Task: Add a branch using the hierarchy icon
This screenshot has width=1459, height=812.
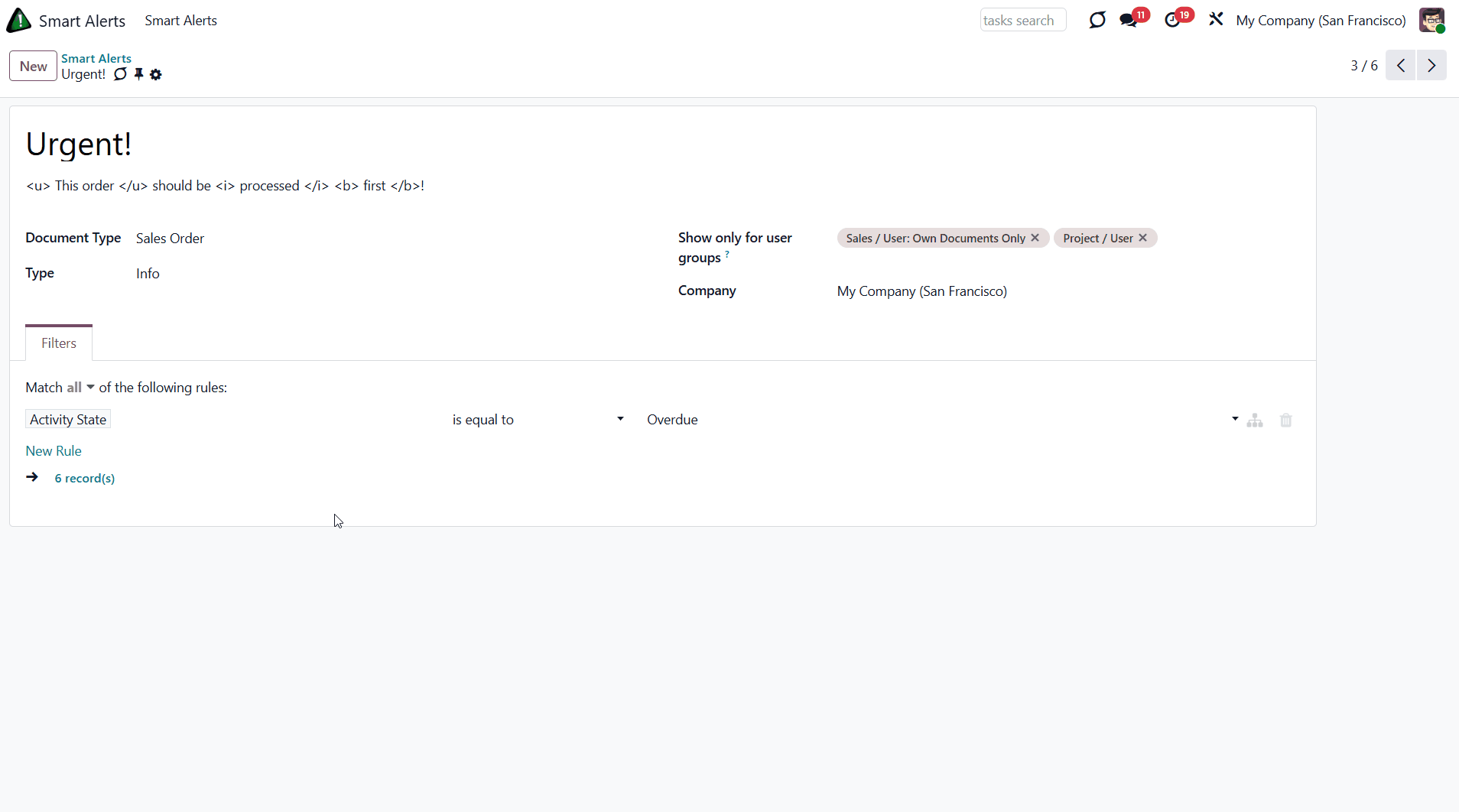Action: (x=1255, y=421)
